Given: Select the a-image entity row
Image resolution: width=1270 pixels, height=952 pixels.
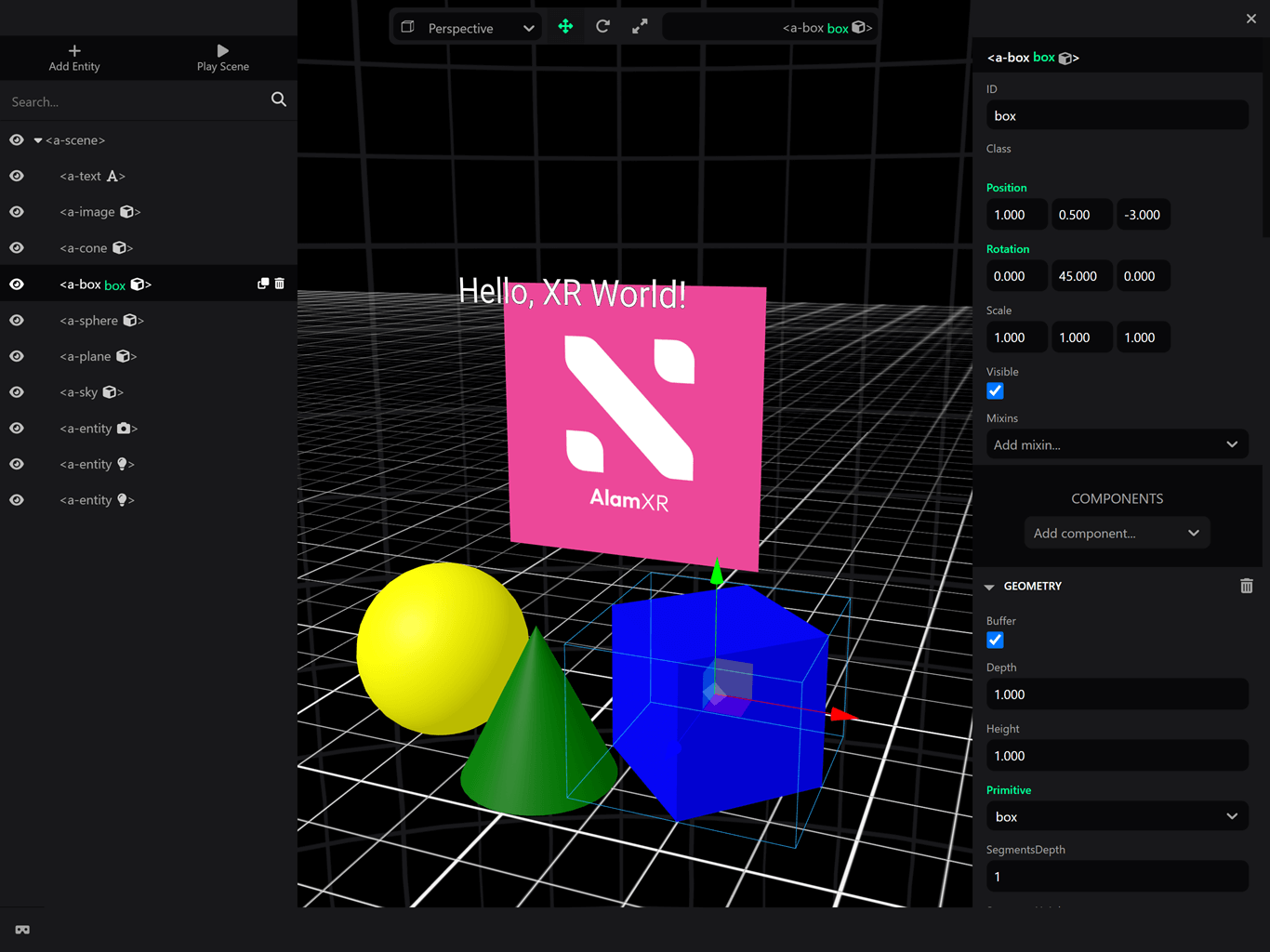Looking at the screenshot, I should [x=149, y=212].
